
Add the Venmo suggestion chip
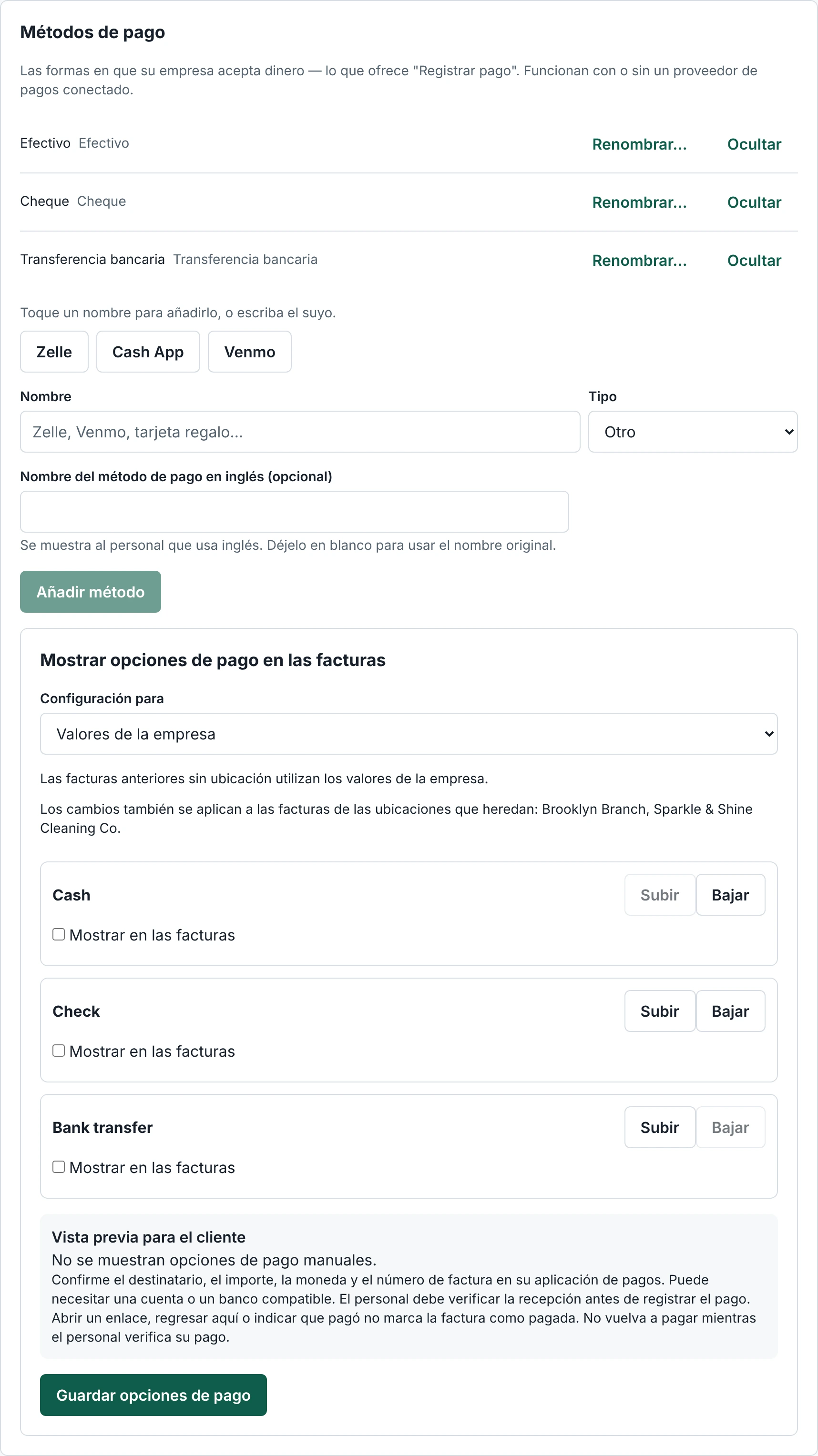tap(249, 352)
